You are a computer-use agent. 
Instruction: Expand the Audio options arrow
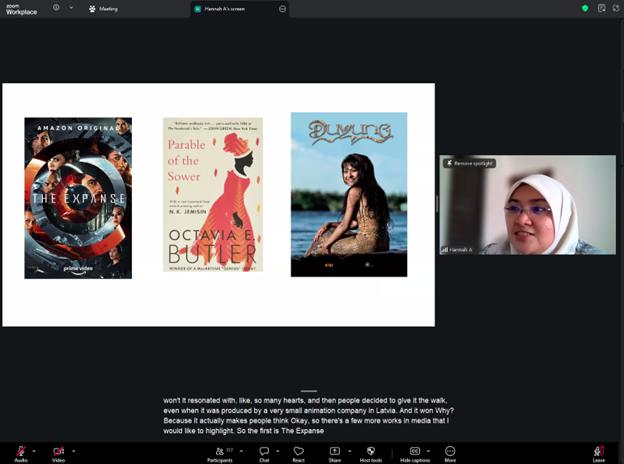coord(35,450)
